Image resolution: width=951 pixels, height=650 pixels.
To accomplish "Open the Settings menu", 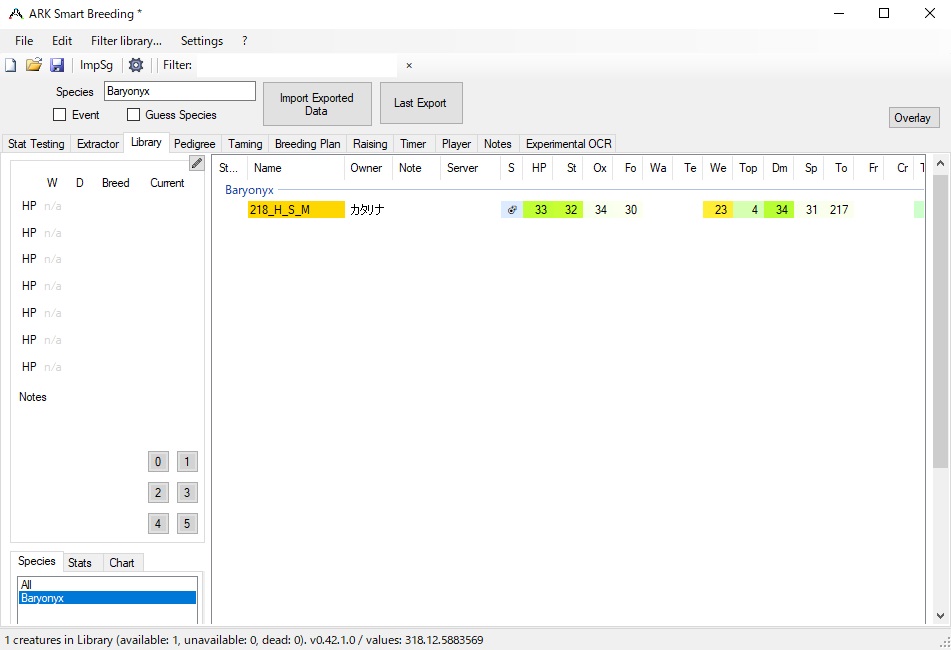I will [202, 41].
